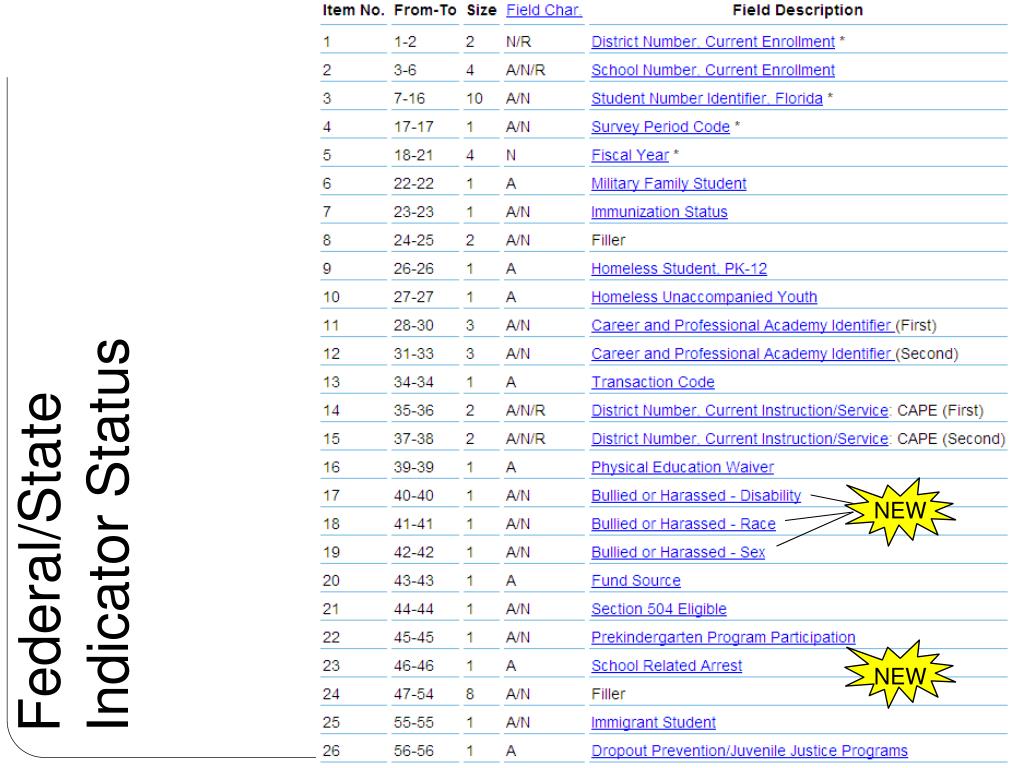The height and width of the screenshot is (768, 1024).
Task: Click the 'Size' column header
Action: point(481,10)
